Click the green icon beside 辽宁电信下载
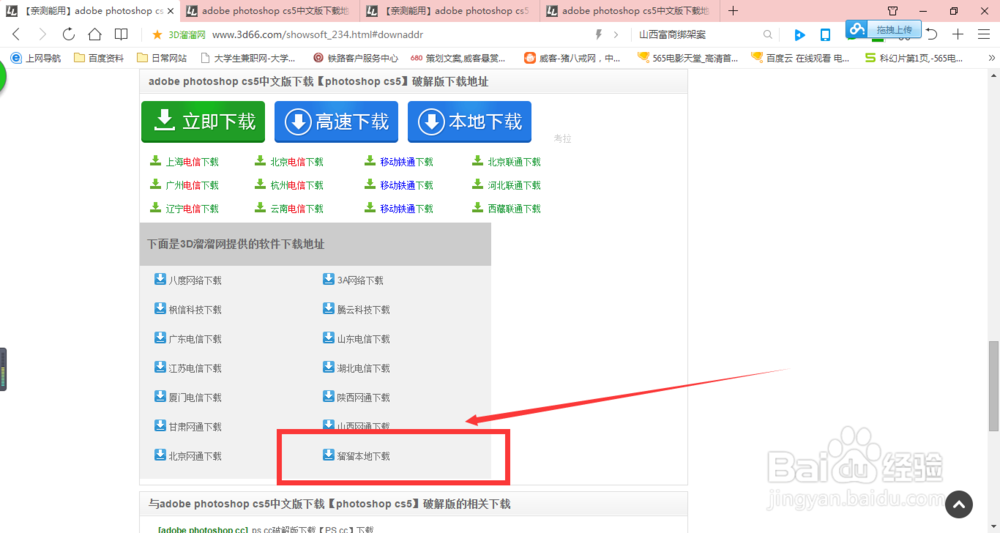Screen dimensions: 1000x533 [x=155, y=207]
